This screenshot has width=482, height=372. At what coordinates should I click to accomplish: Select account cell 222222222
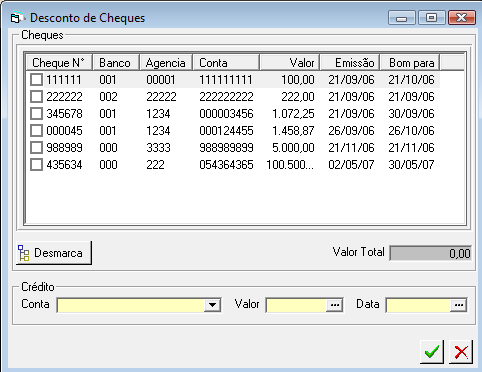click(226, 97)
